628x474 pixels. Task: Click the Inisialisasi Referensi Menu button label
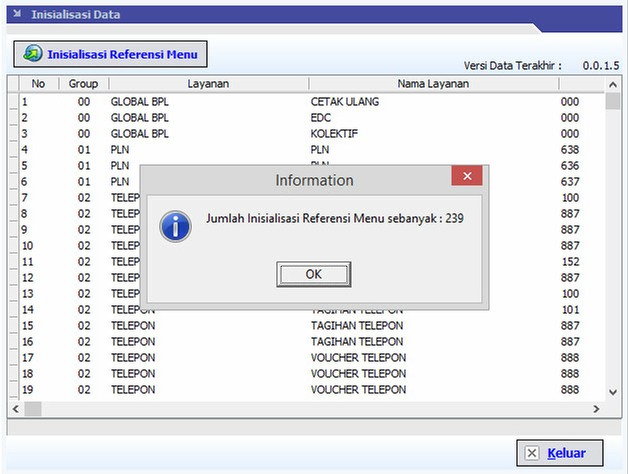(x=123, y=54)
